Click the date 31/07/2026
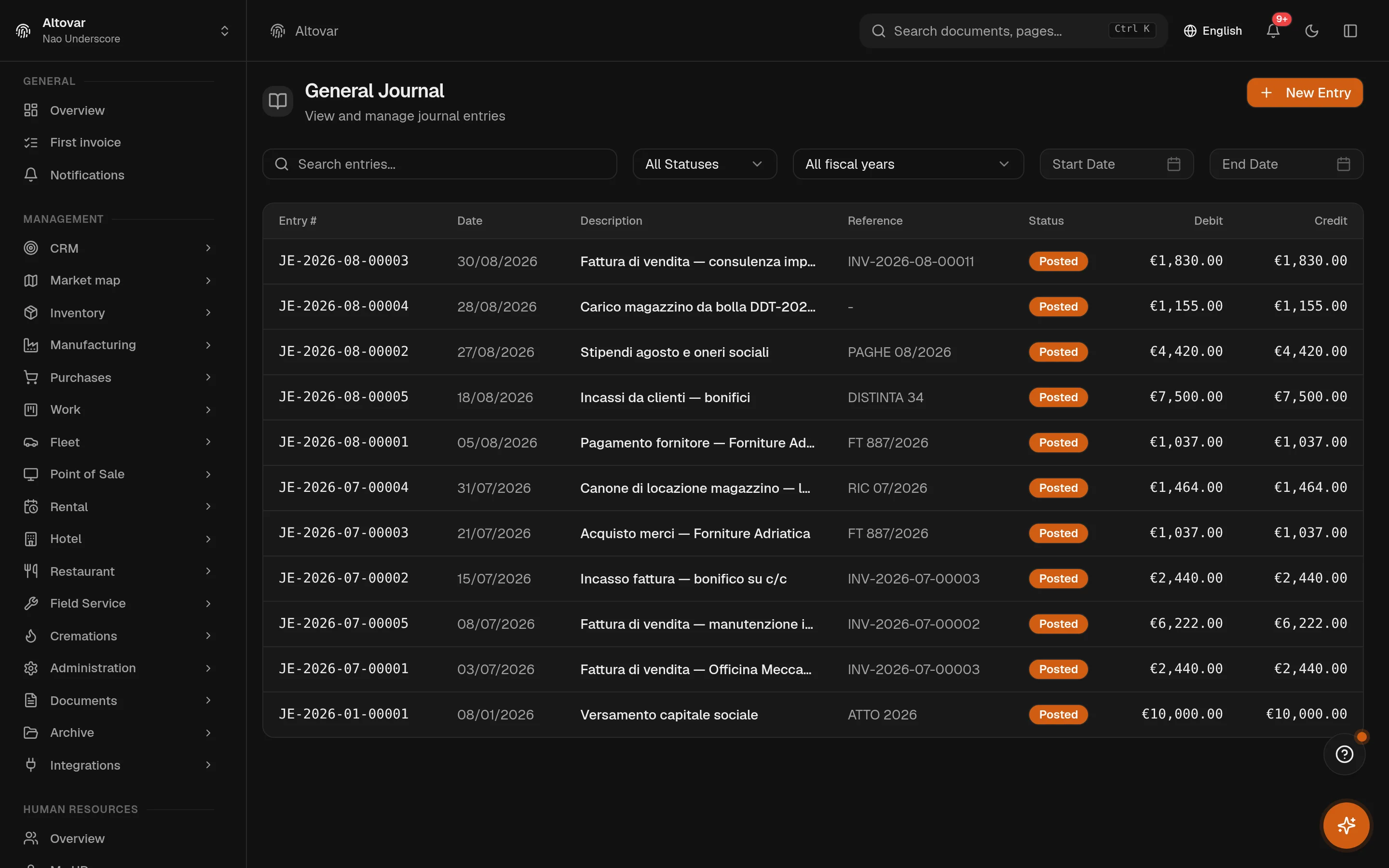Viewport: 1389px width, 868px height. click(493, 488)
